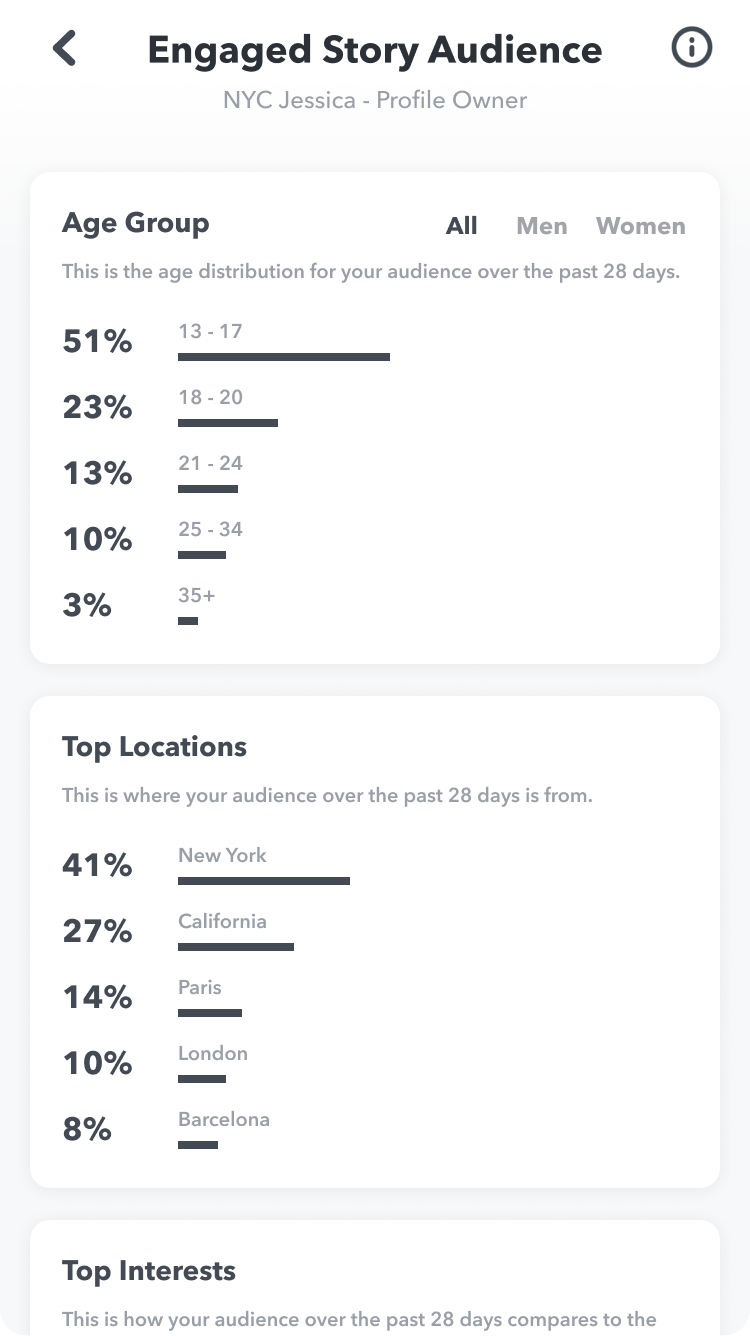Tap the New York location bar
This screenshot has width=750, height=1336.
pyautogui.click(x=264, y=881)
